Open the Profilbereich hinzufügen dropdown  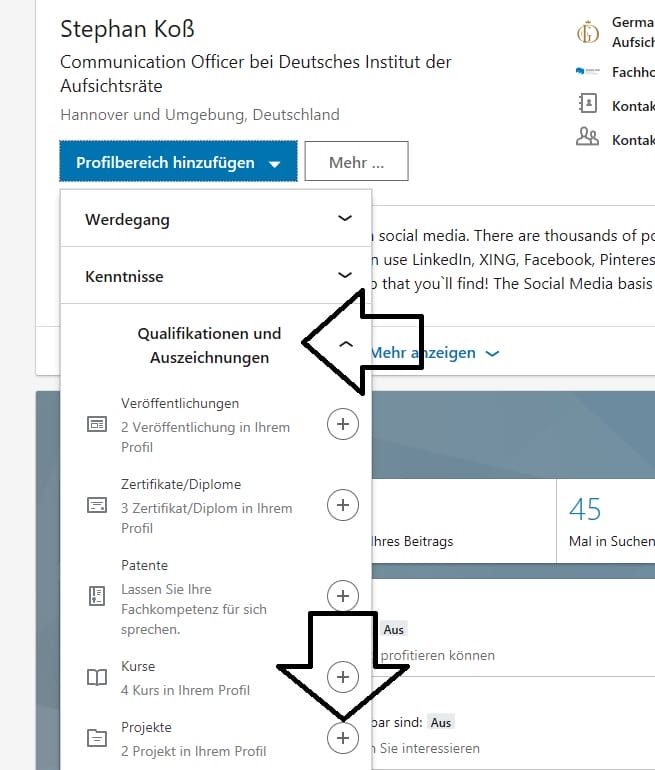[x=178, y=161]
